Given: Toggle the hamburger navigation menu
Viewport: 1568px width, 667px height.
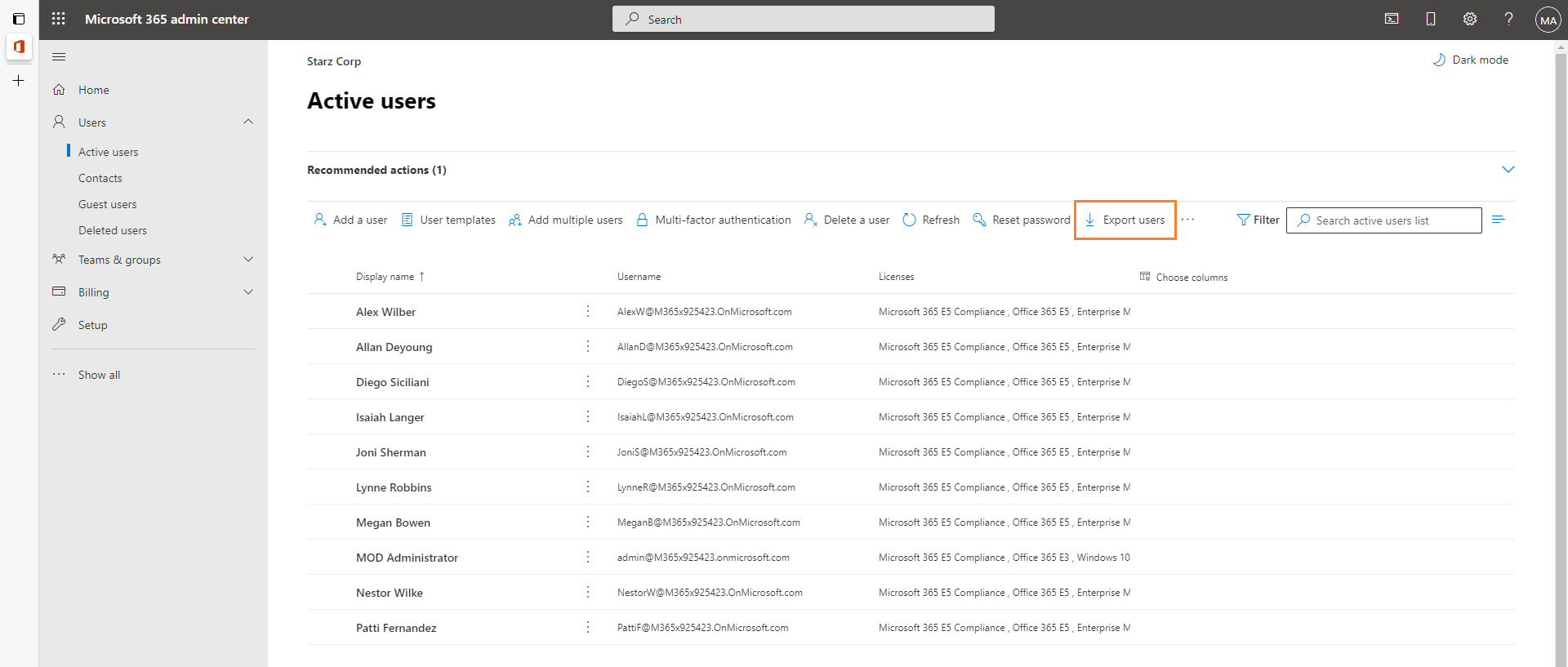Looking at the screenshot, I should click(59, 56).
